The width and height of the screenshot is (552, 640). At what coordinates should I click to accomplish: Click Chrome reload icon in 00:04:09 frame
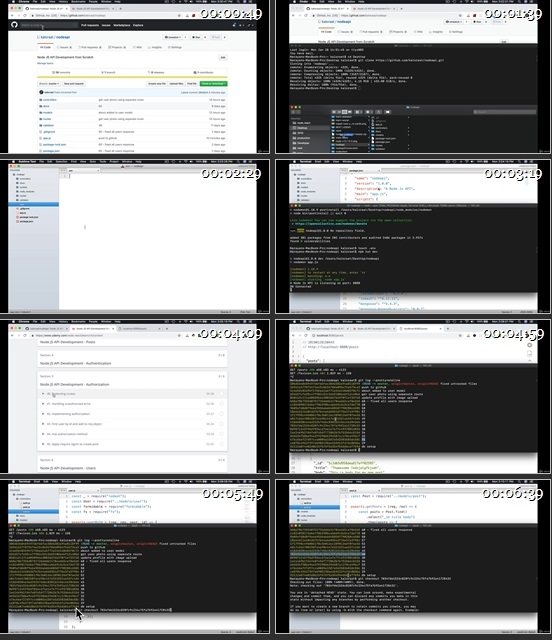(x=25, y=336)
